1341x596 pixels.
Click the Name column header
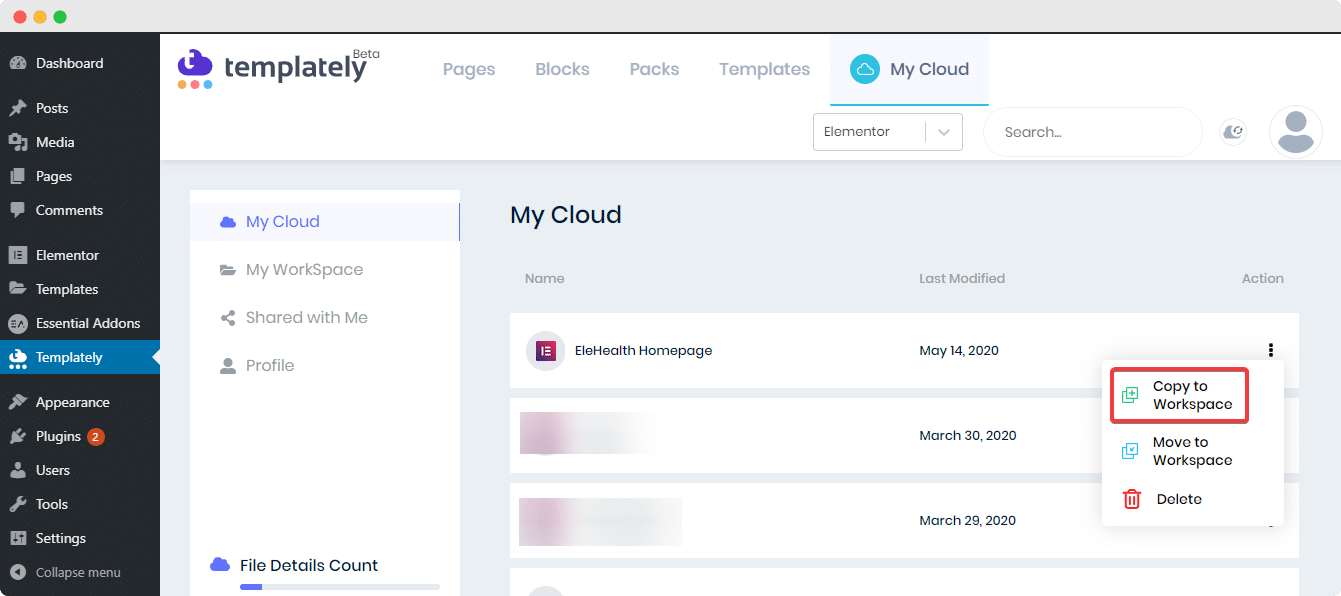tap(545, 279)
